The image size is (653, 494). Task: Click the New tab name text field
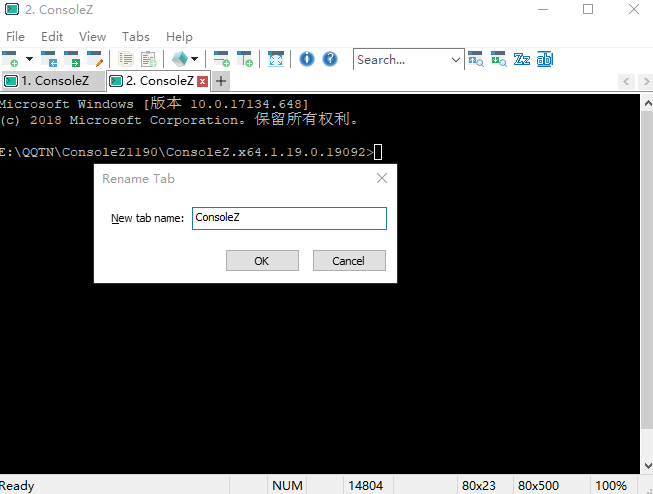(289, 218)
